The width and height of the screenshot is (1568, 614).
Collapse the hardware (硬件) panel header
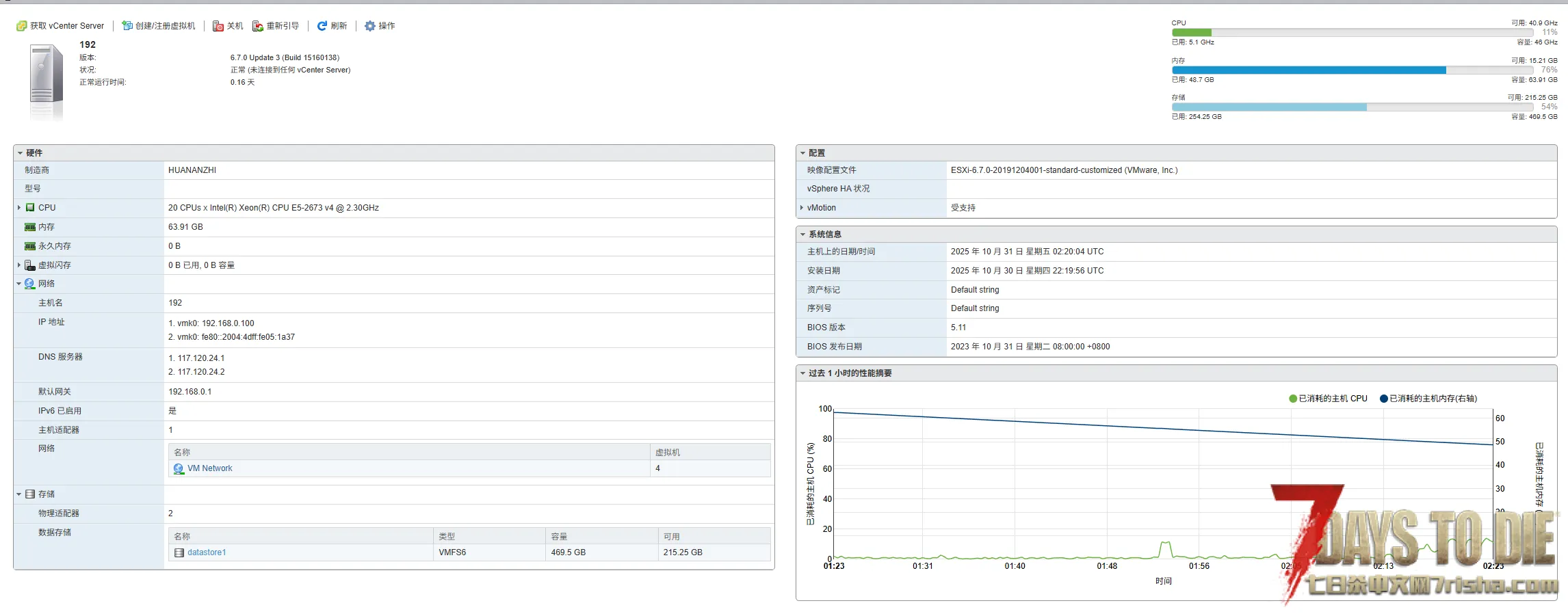[x=21, y=153]
